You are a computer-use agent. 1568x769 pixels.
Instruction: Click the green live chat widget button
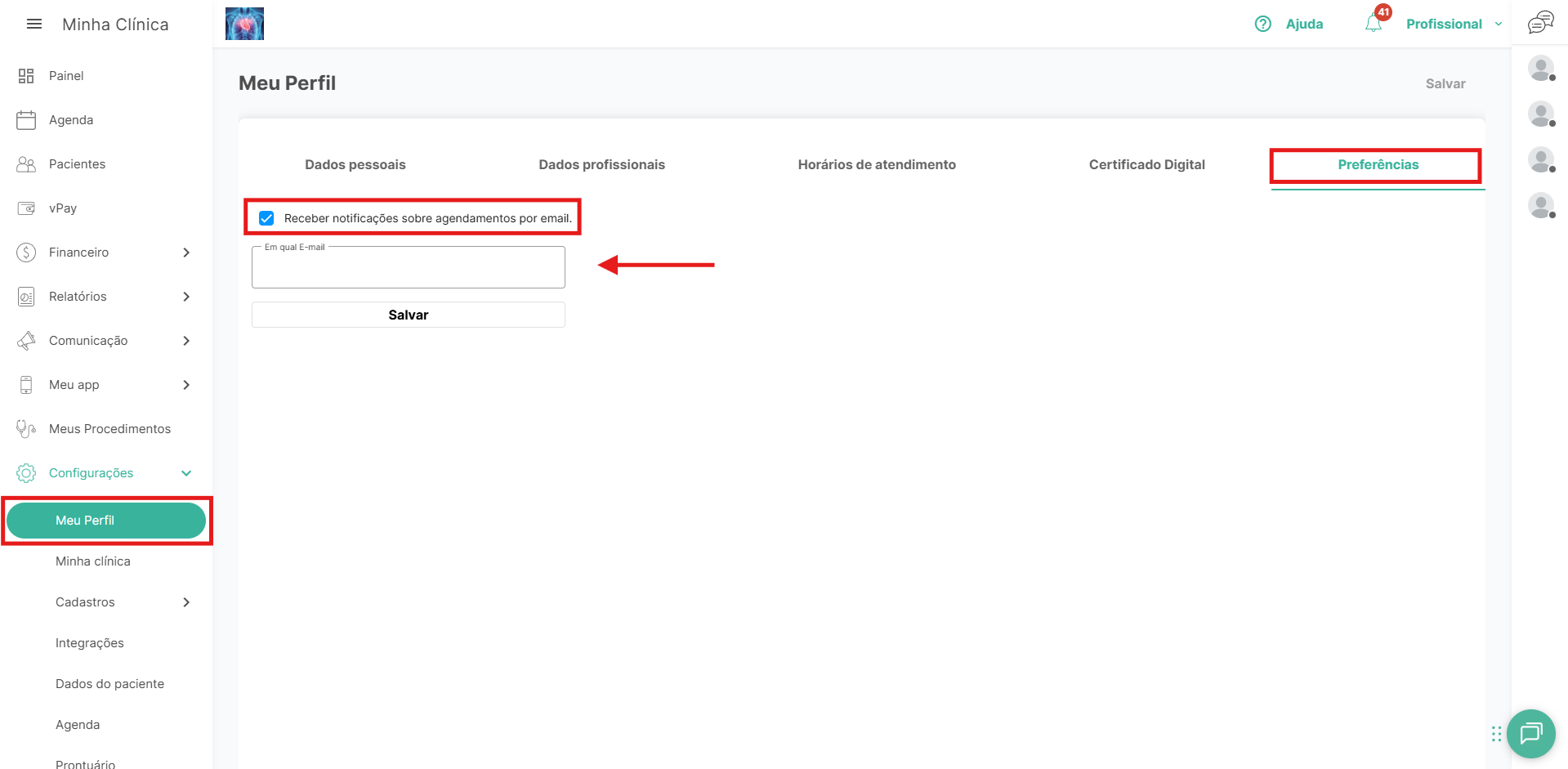click(x=1530, y=733)
